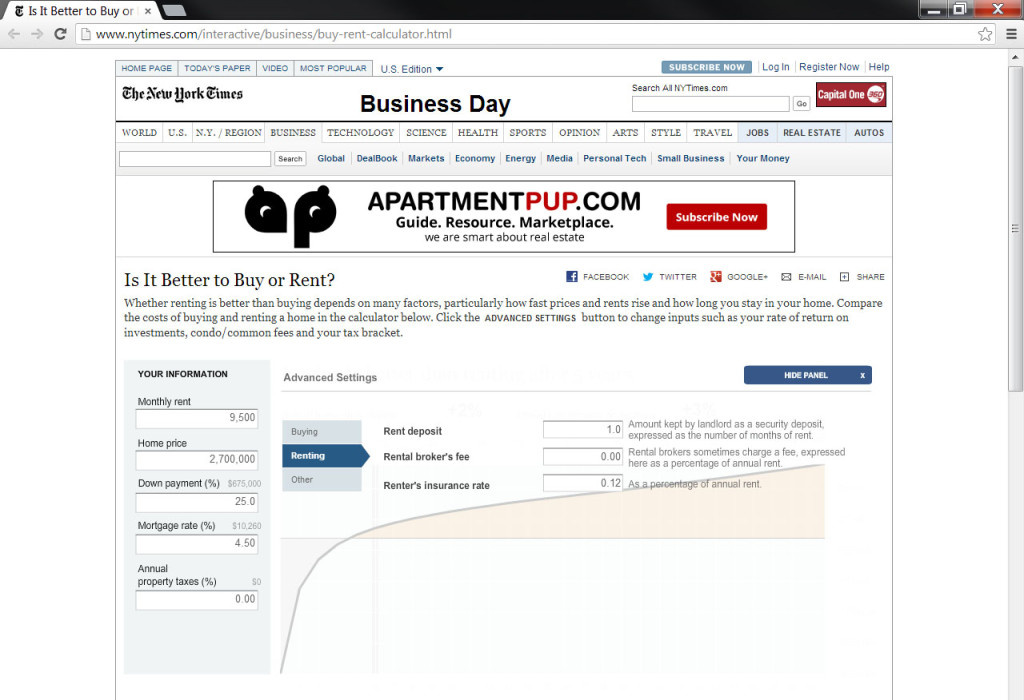Edit the Monthly rent input field
1024x700 pixels.
196,419
